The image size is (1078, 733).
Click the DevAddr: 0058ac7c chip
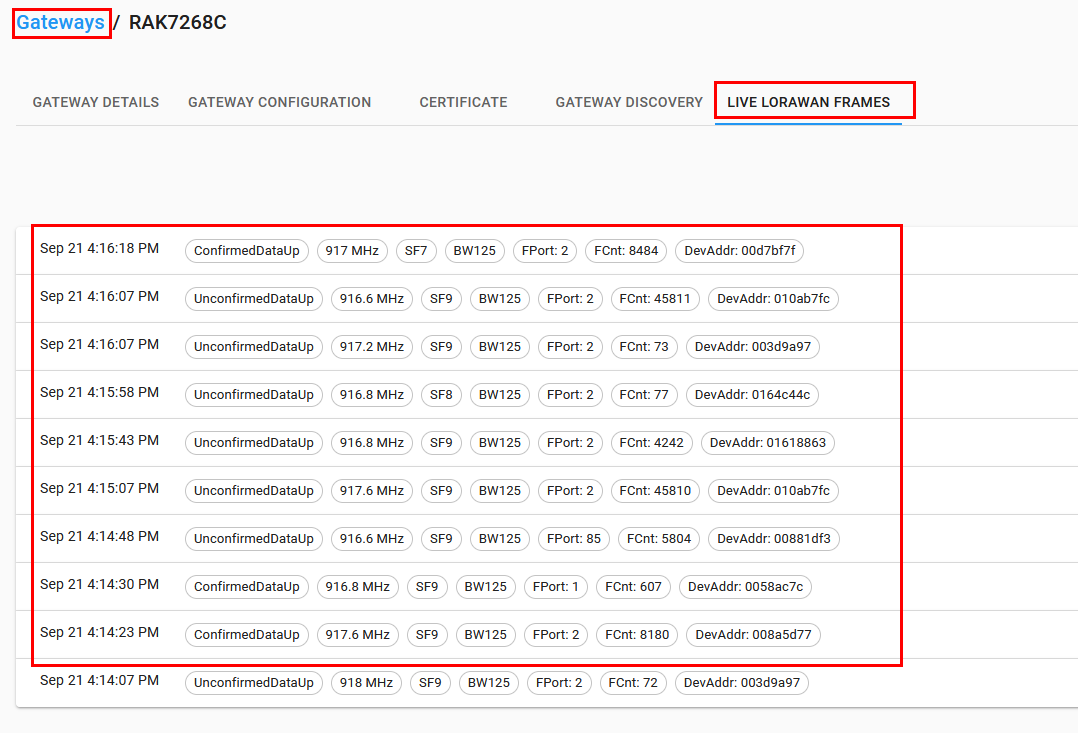coord(745,587)
